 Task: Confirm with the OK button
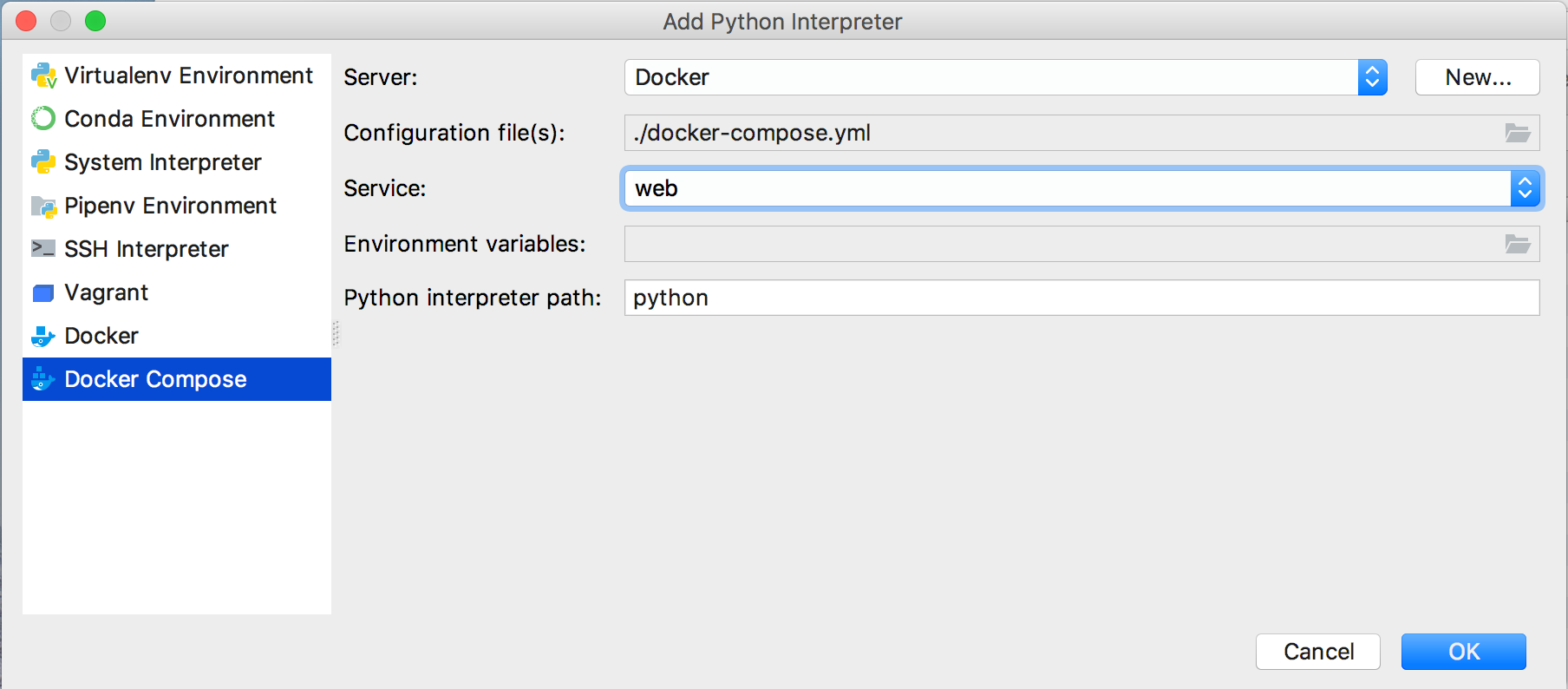1464,652
